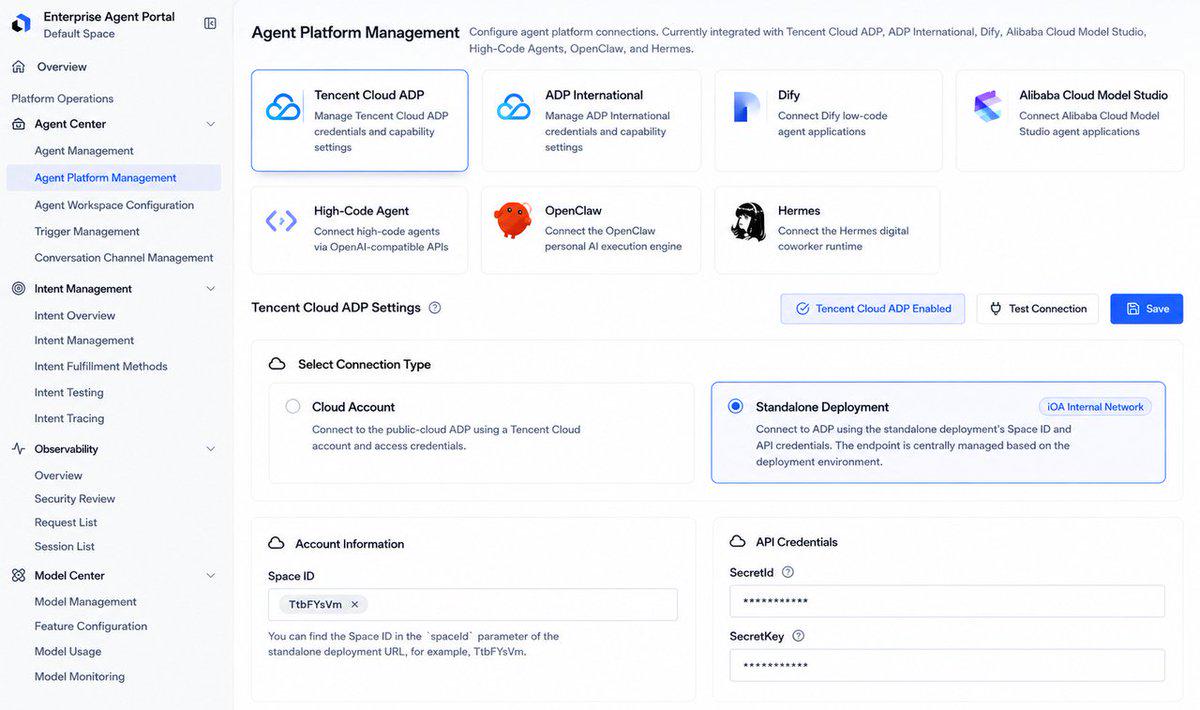Viewport: 1200px width, 710px height.
Task: Click the Tencent Cloud ADP cloud logo
Action: (283, 107)
